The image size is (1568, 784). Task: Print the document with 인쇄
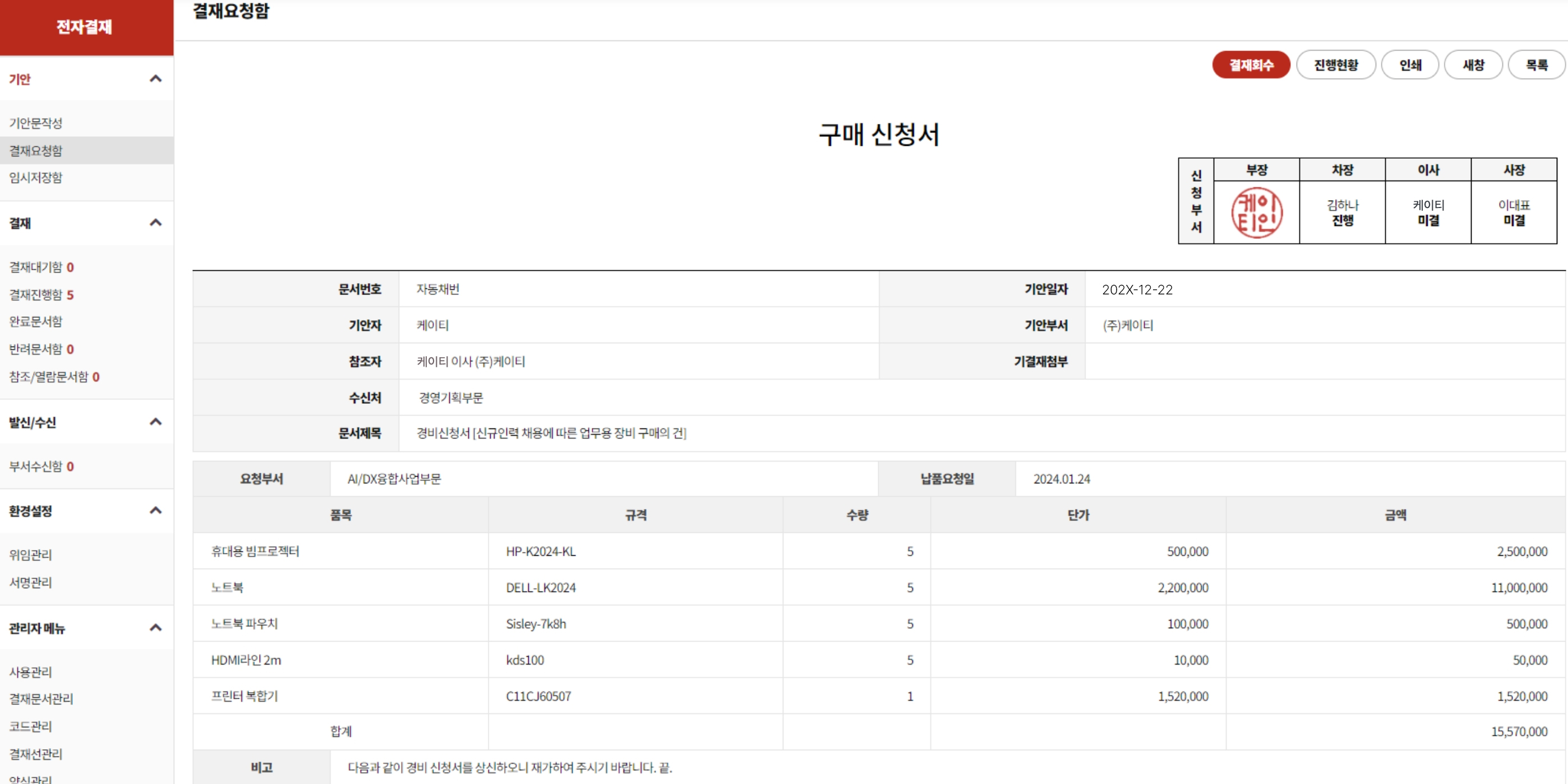(x=1410, y=64)
